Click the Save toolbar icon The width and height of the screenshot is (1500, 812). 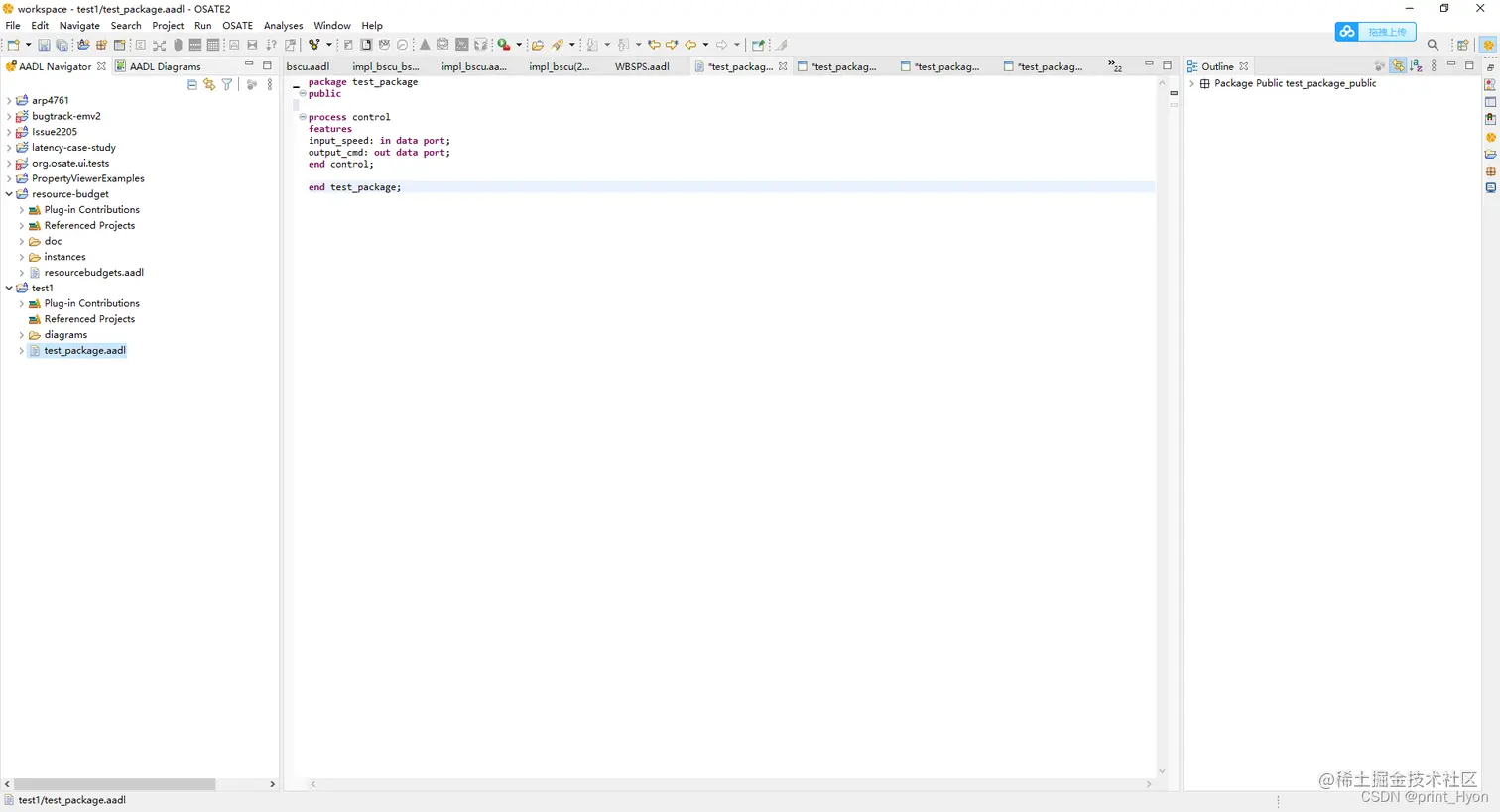pos(44,45)
